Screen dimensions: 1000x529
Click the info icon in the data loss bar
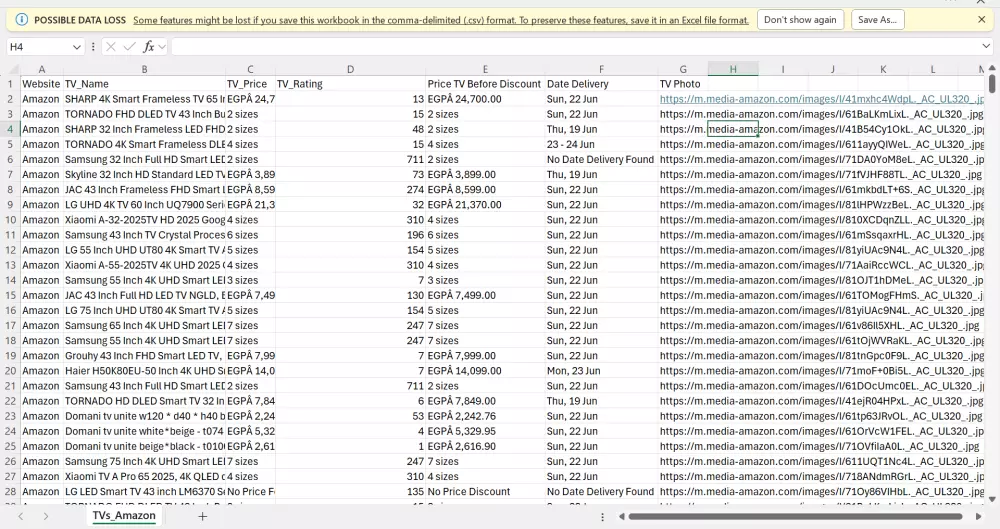pos(21,20)
